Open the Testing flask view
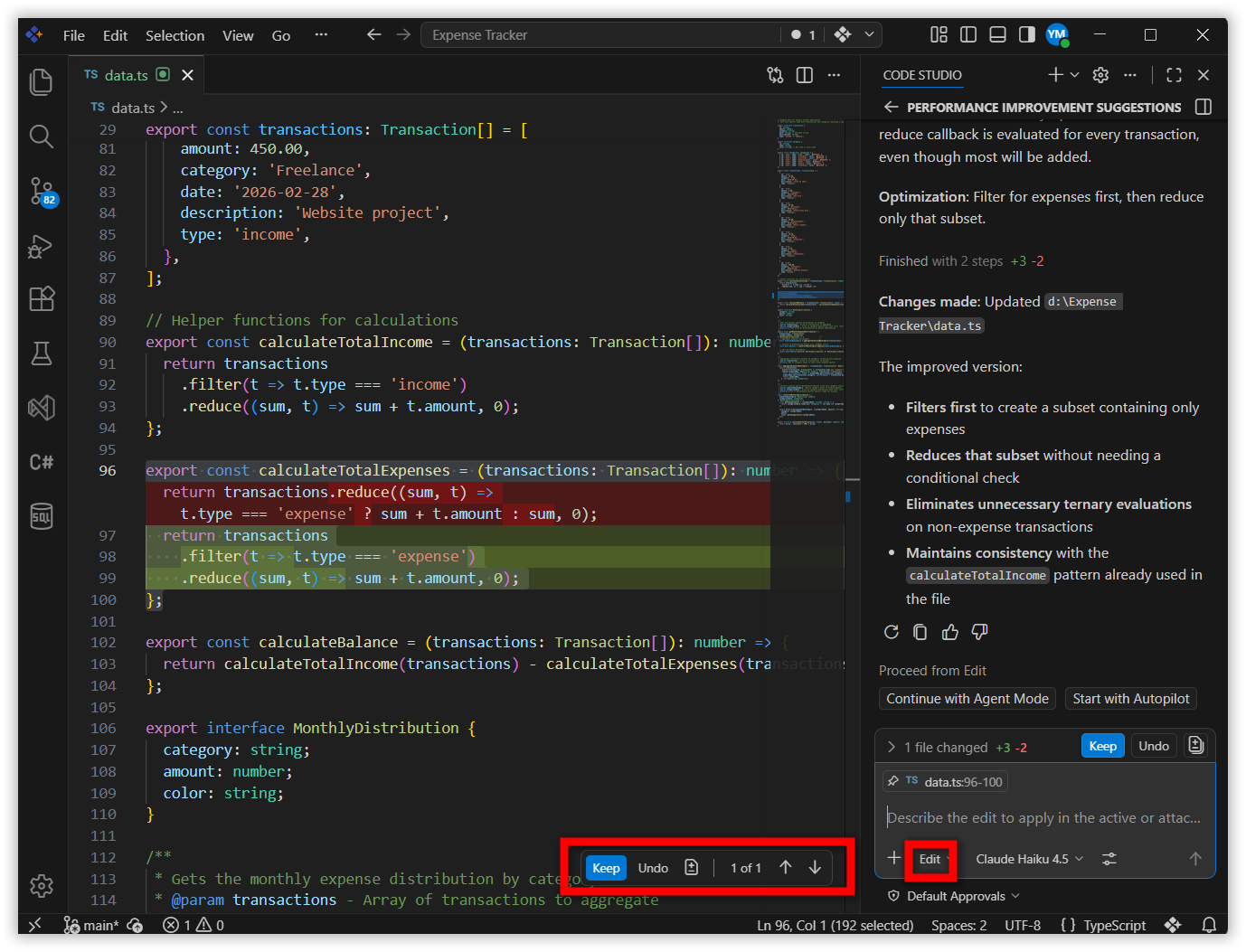This screenshot has height=952, width=1246. (42, 353)
